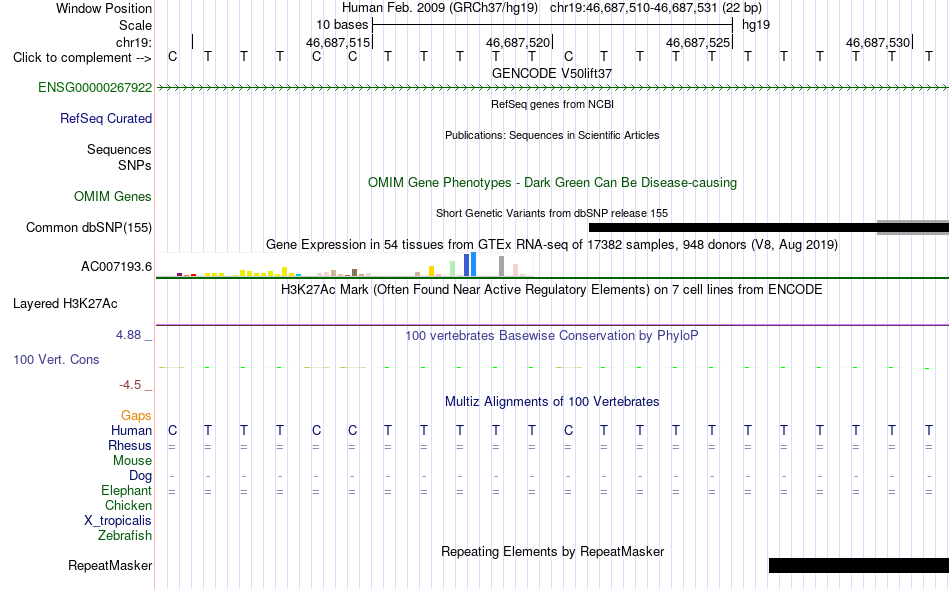Click the Scale label
This screenshot has width=950, height=589.
click(136, 25)
